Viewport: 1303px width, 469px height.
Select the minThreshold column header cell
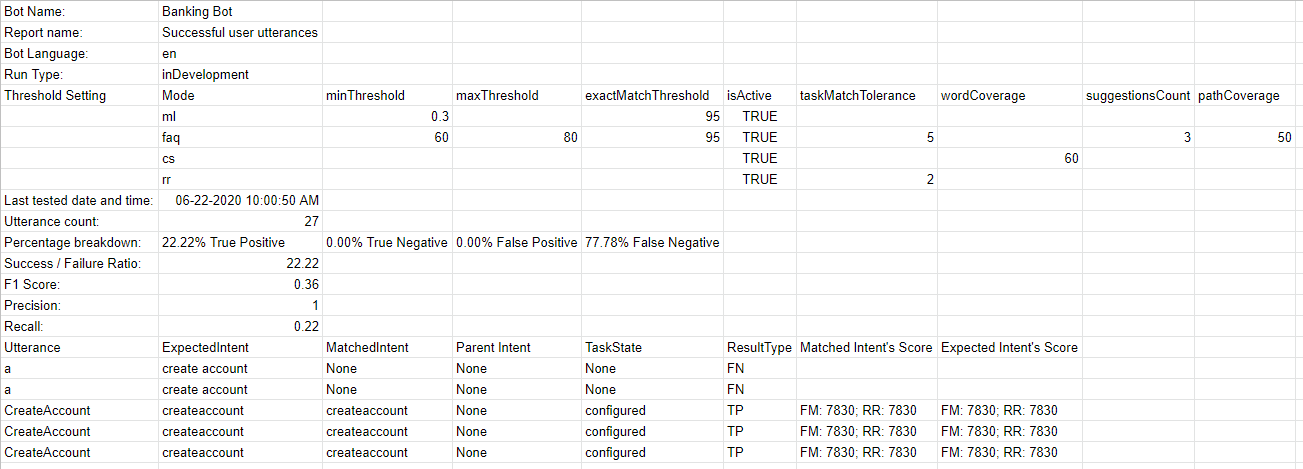point(366,95)
